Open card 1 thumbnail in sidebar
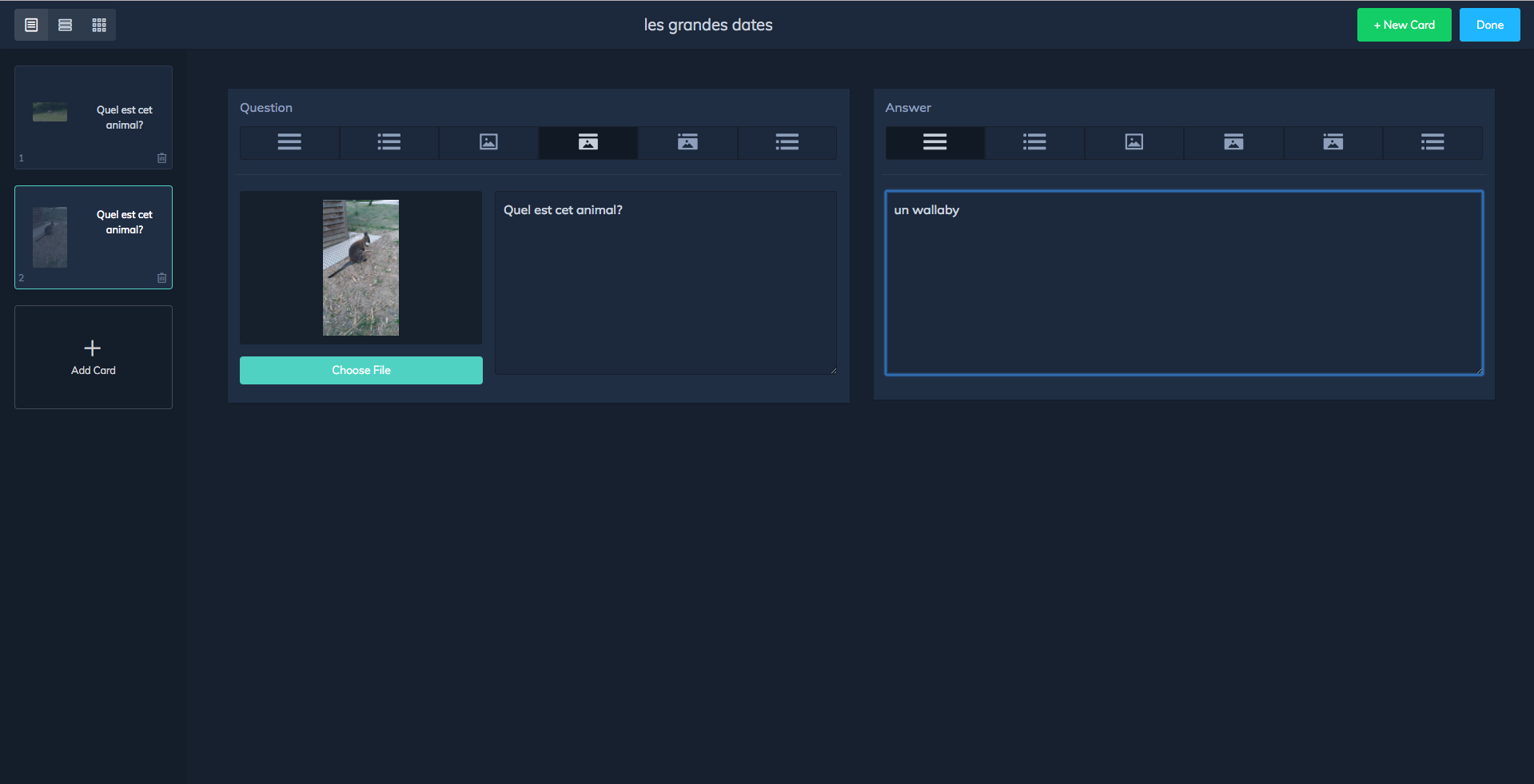 pos(94,117)
